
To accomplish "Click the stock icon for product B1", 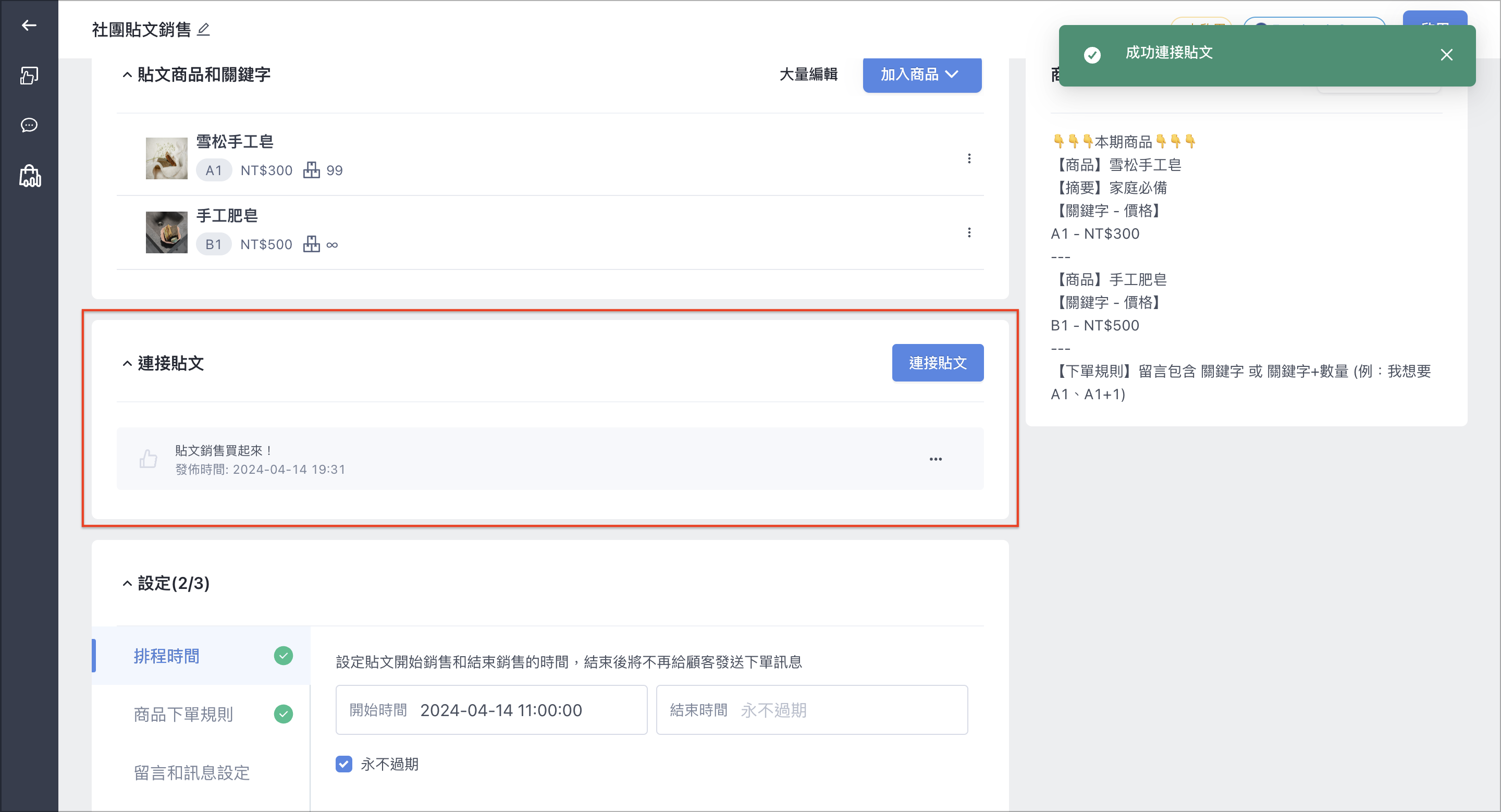I will [x=311, y=244].
